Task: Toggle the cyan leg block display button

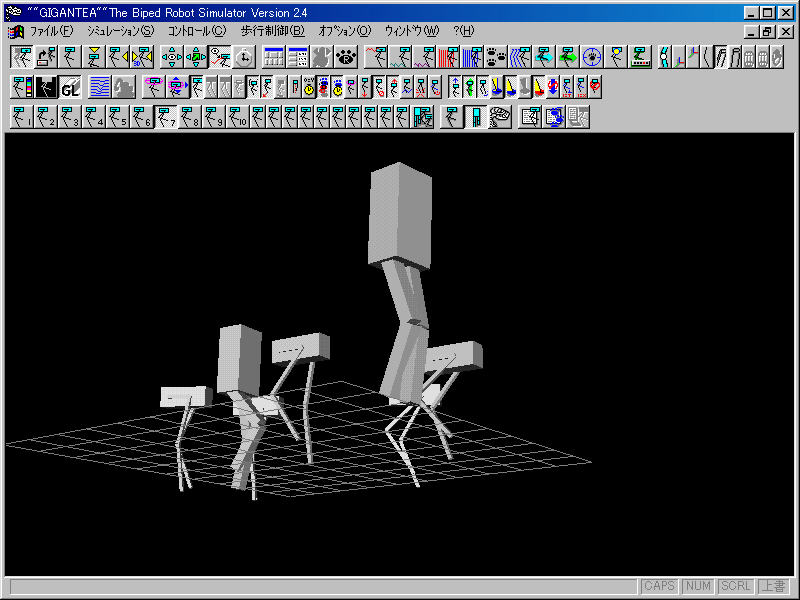Action: (476, 117)
